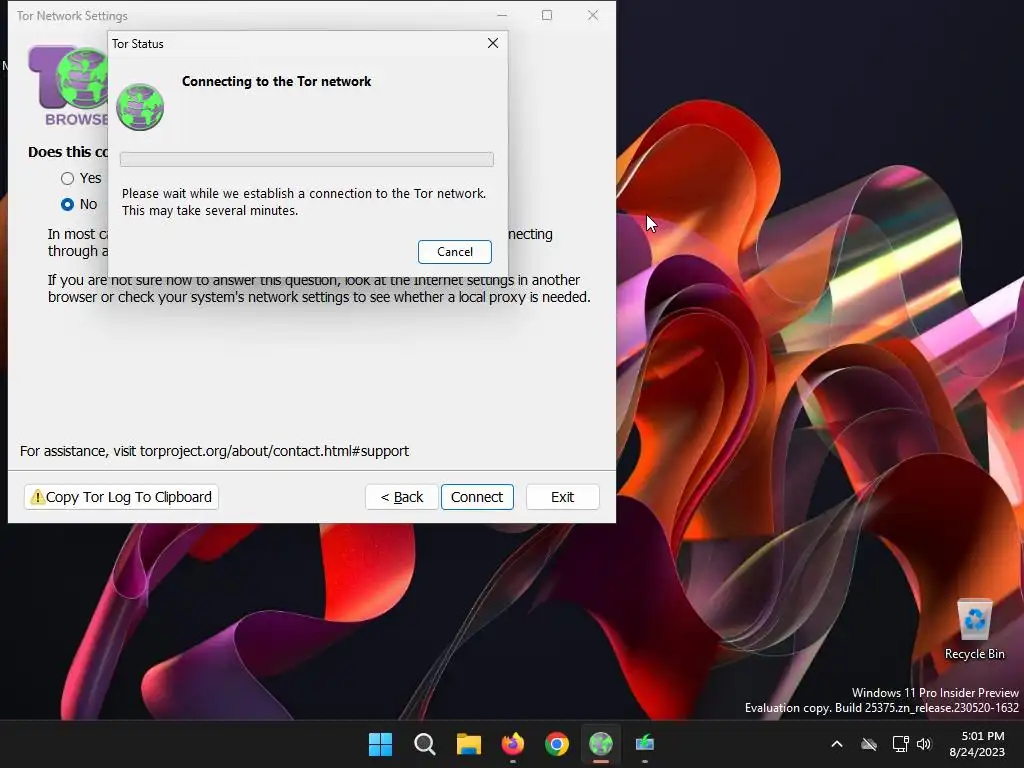Copy Tor Log To Clipboard
Viewport: 1024px width, 768px height.
[x=121, y=497]
